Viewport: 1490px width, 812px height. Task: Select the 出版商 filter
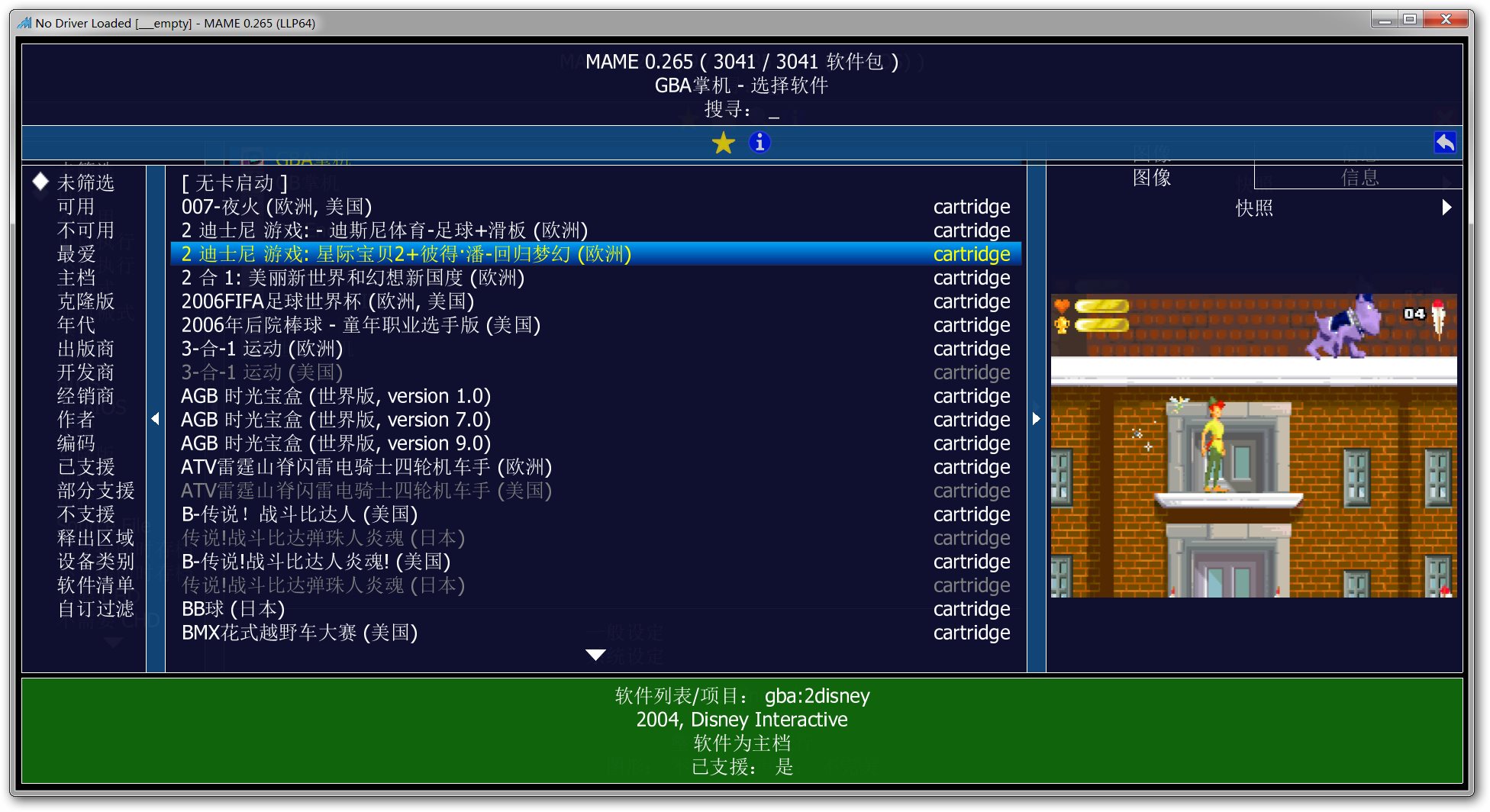[x=85, y=349]
